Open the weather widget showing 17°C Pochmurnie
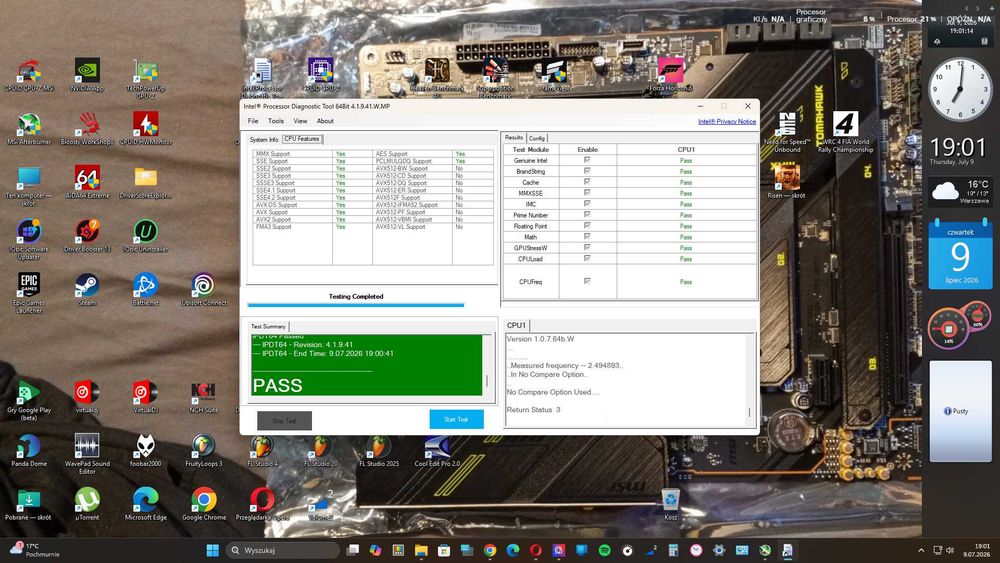1000x563 pixels. click(x=34, y=550)
